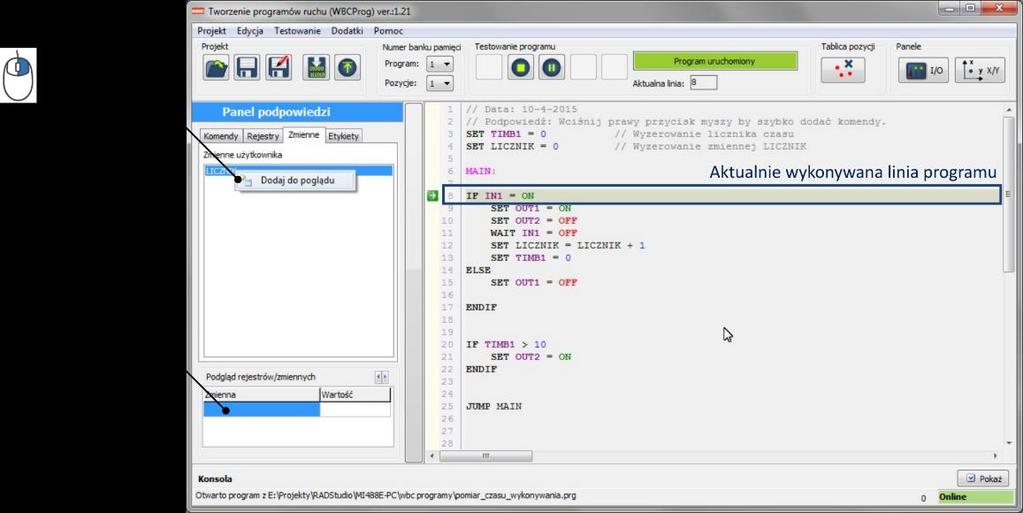Pause the running program
1023x513 pixels.
pyautogui.click(x=551, y=67)
